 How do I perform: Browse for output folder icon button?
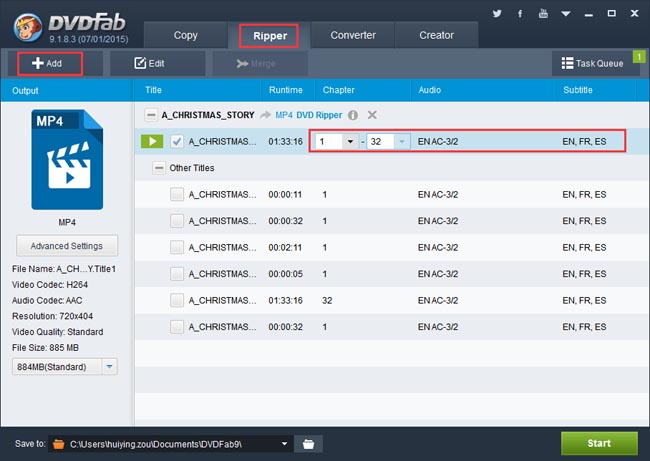[308, 444]
